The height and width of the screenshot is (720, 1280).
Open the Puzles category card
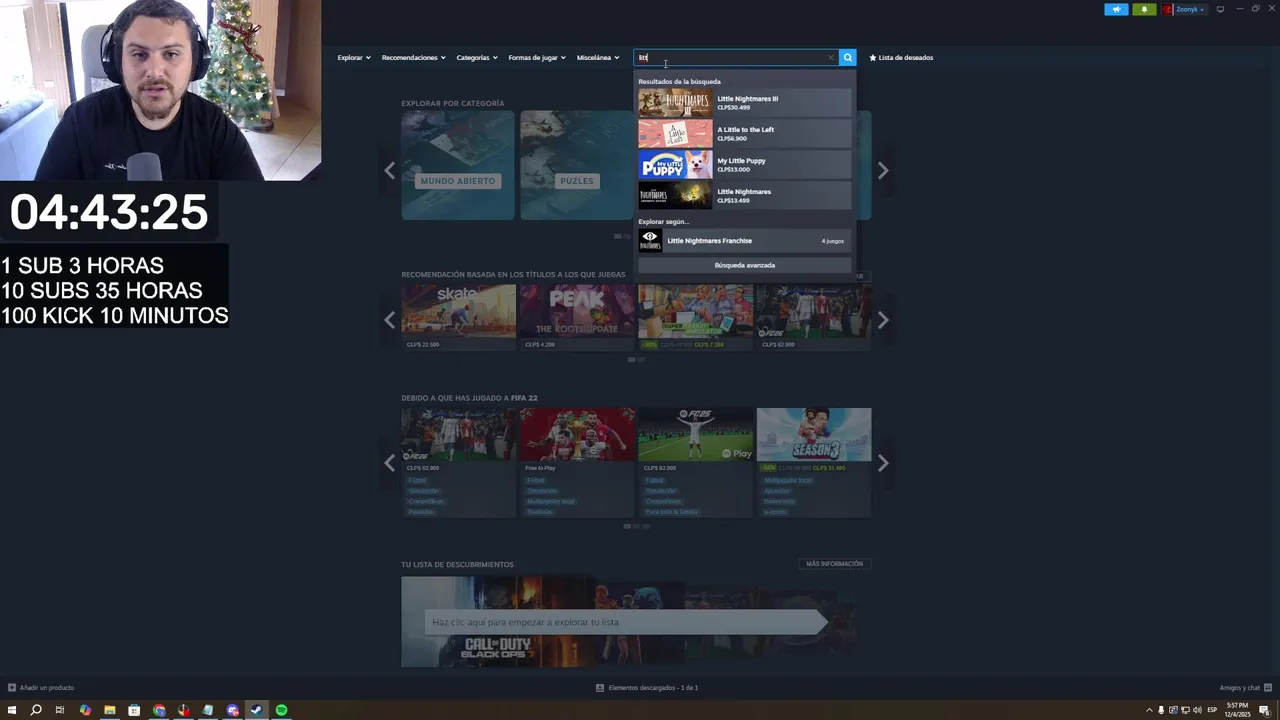[576, 165]
